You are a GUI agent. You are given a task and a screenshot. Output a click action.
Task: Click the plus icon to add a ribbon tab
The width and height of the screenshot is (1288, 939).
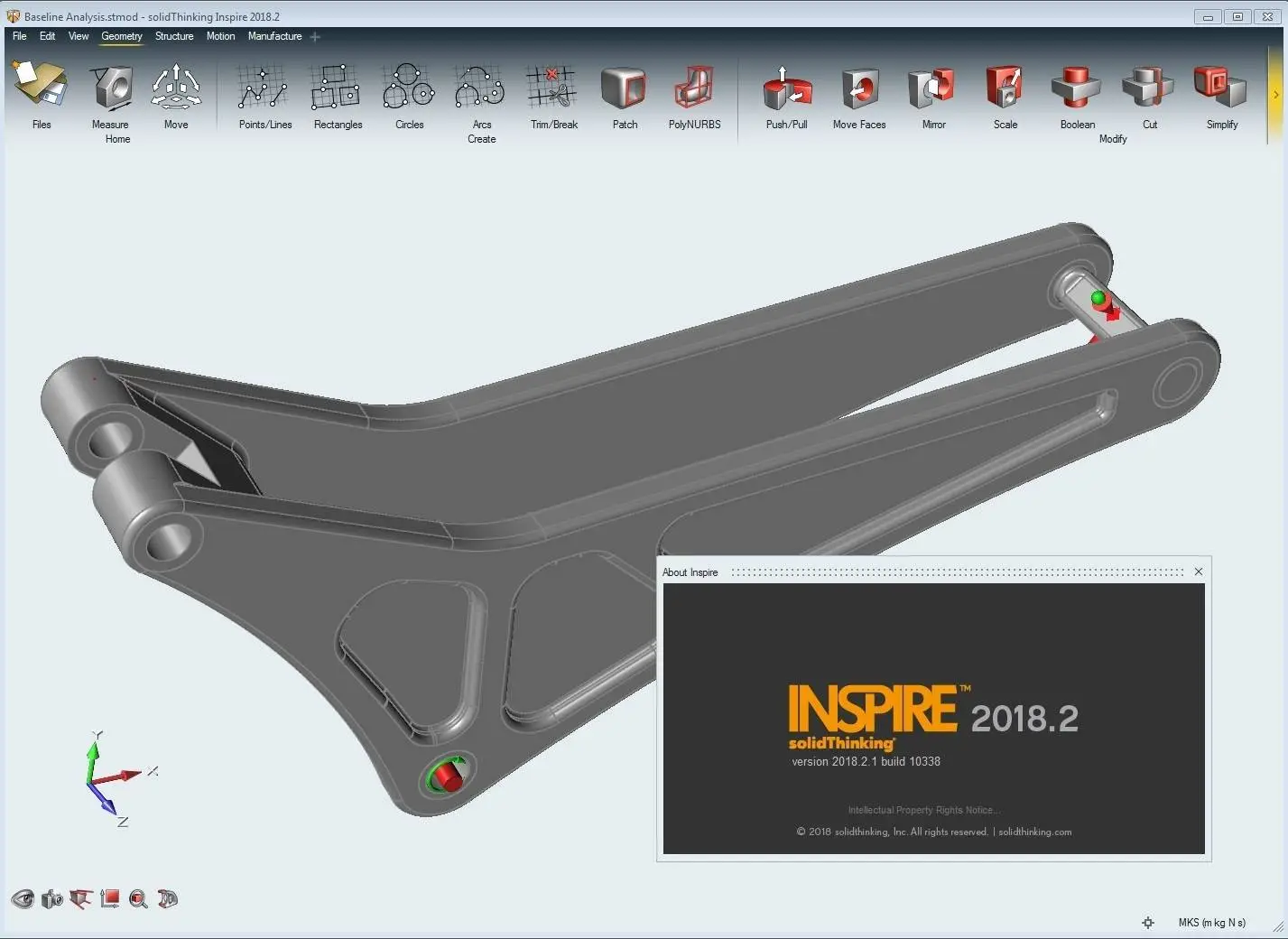tap(315, 37)
